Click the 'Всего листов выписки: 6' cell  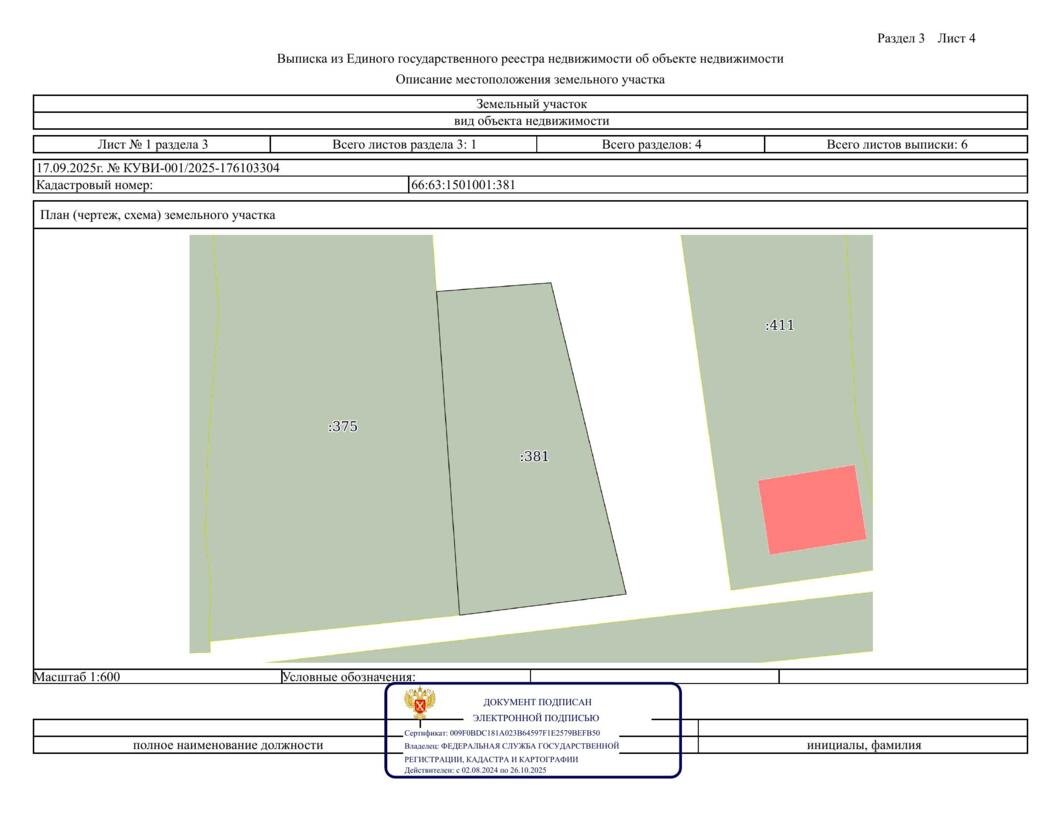[x=896, y=144]
